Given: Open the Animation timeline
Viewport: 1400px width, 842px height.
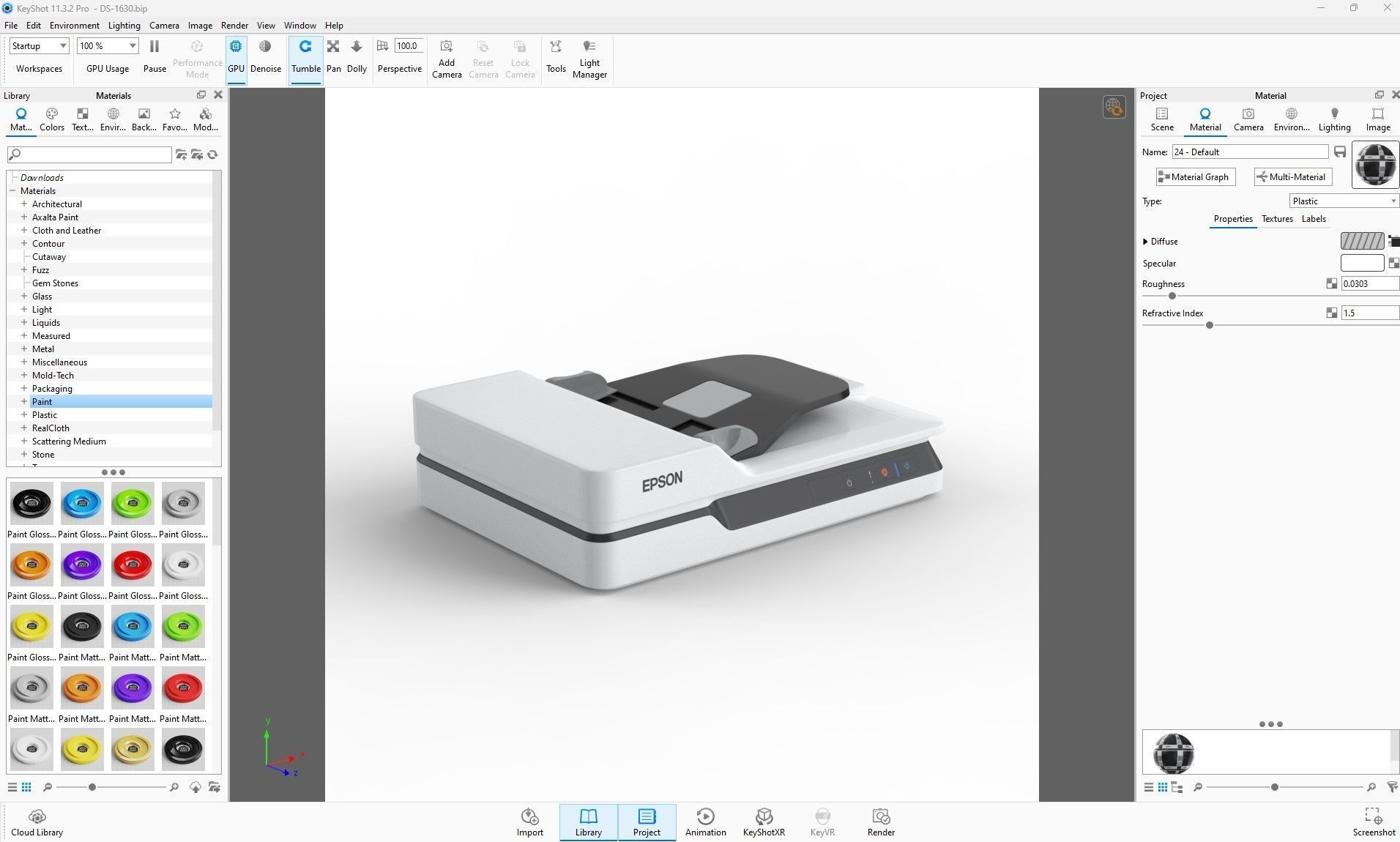Looking at the screenshot, I should (x=706, y=822).
